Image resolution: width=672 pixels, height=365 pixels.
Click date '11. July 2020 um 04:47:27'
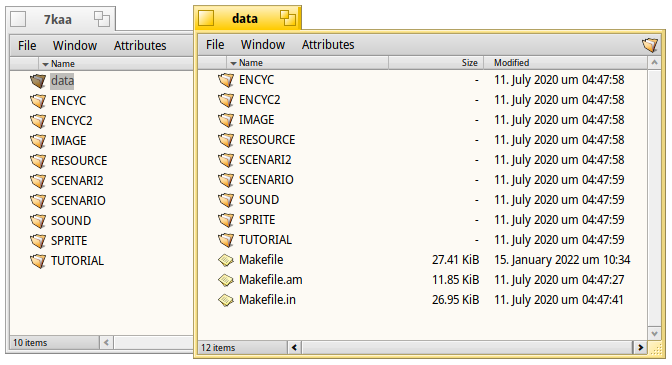[x=559, y=280]
